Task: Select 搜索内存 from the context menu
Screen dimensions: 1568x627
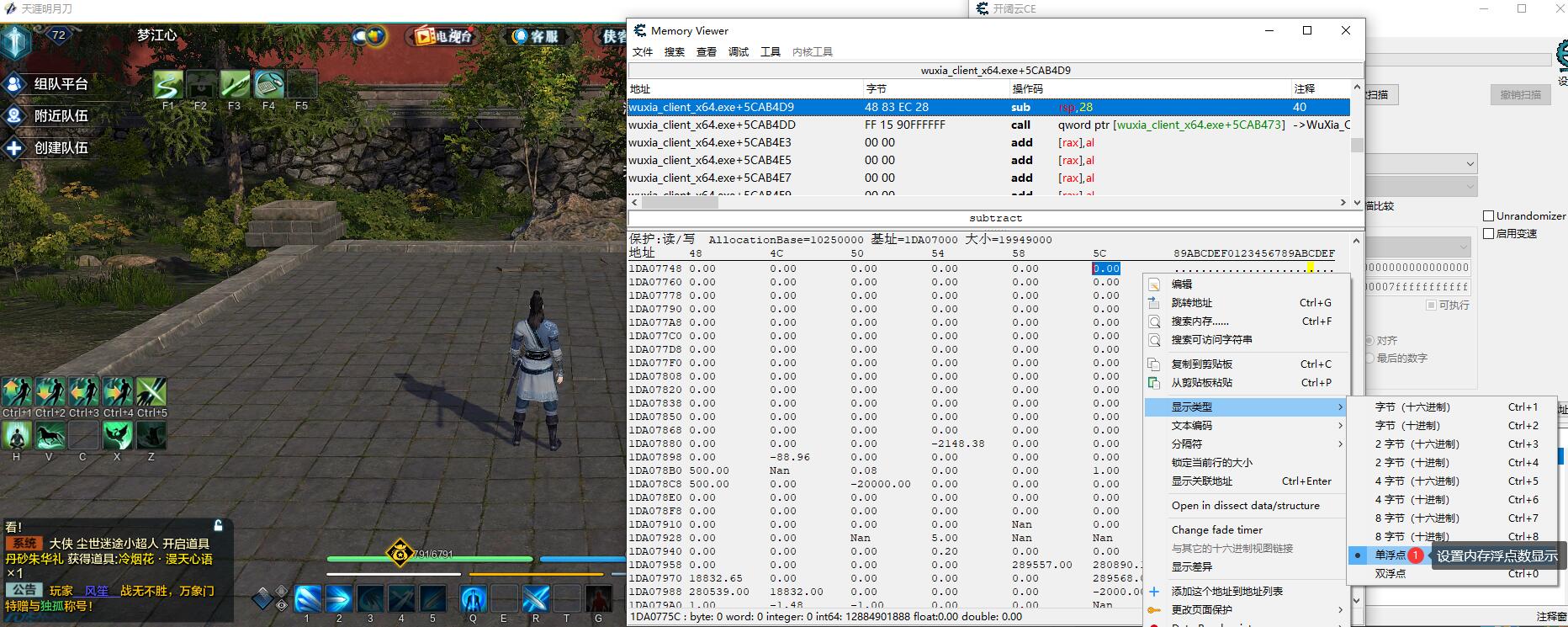Action: coord(1246,321)
